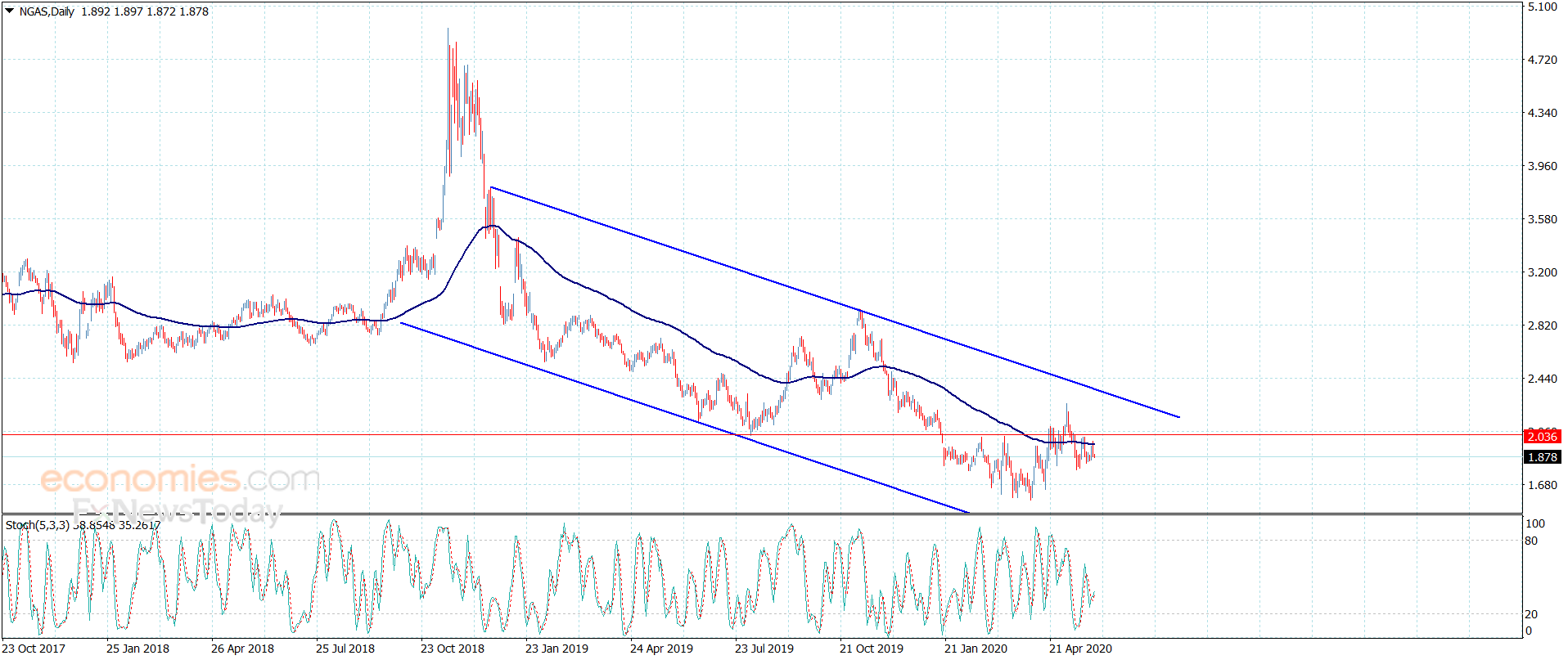Image resolution: width=1568 pixels, height=660 pixels.
Task: Click the 4.720 price axis label
Action: click(1542, 60)
